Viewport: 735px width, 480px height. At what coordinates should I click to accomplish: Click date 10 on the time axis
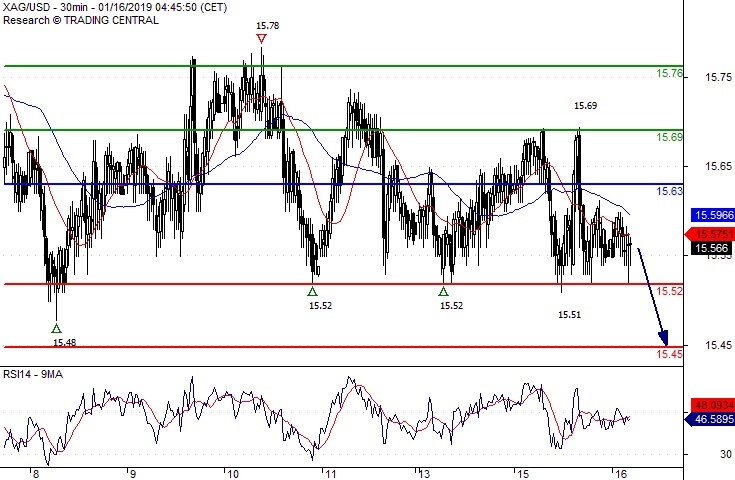point(231,473)
